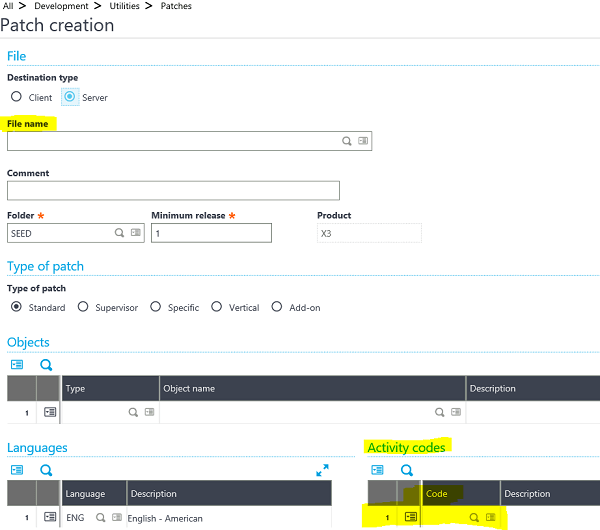
Task: Open the File name selection list icon
Action: pos(363,141)
